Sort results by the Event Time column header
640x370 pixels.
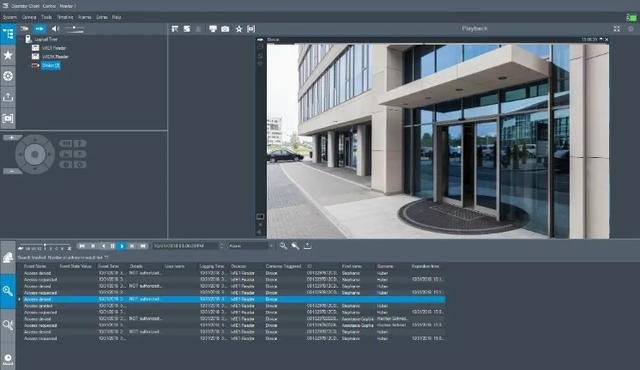click(x=108, y=266)
